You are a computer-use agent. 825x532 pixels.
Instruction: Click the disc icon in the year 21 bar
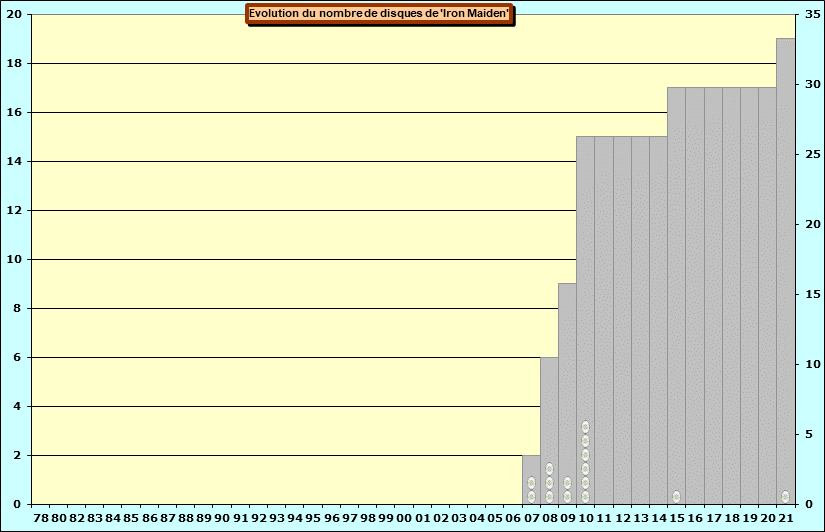point(785,497)
